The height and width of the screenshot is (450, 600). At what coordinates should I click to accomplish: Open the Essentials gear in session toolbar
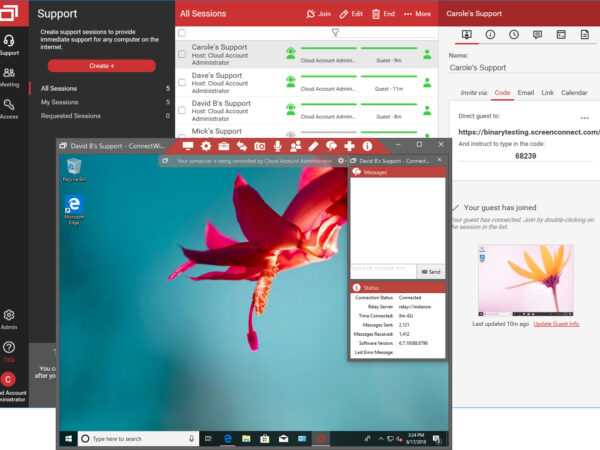click(x=206, y=146)
